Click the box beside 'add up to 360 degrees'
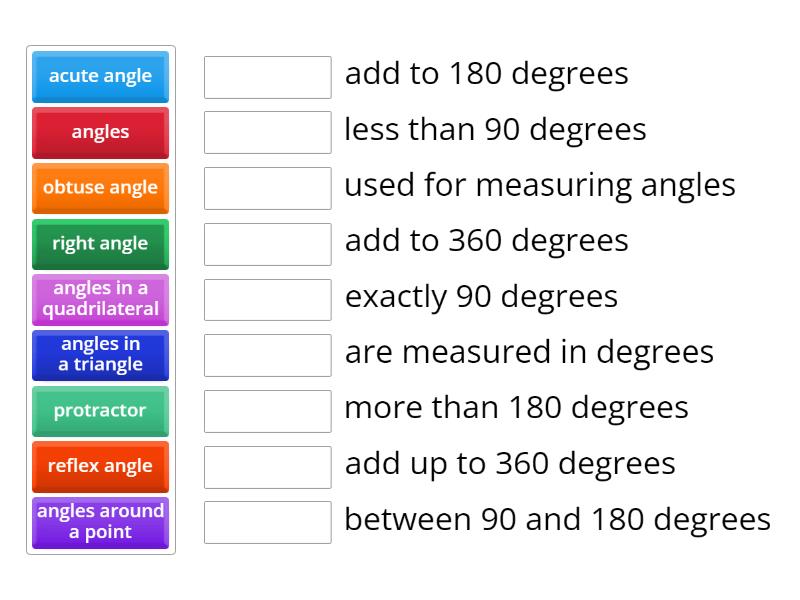The width and height of the screenshot is (800, 600). coord(267,466)
